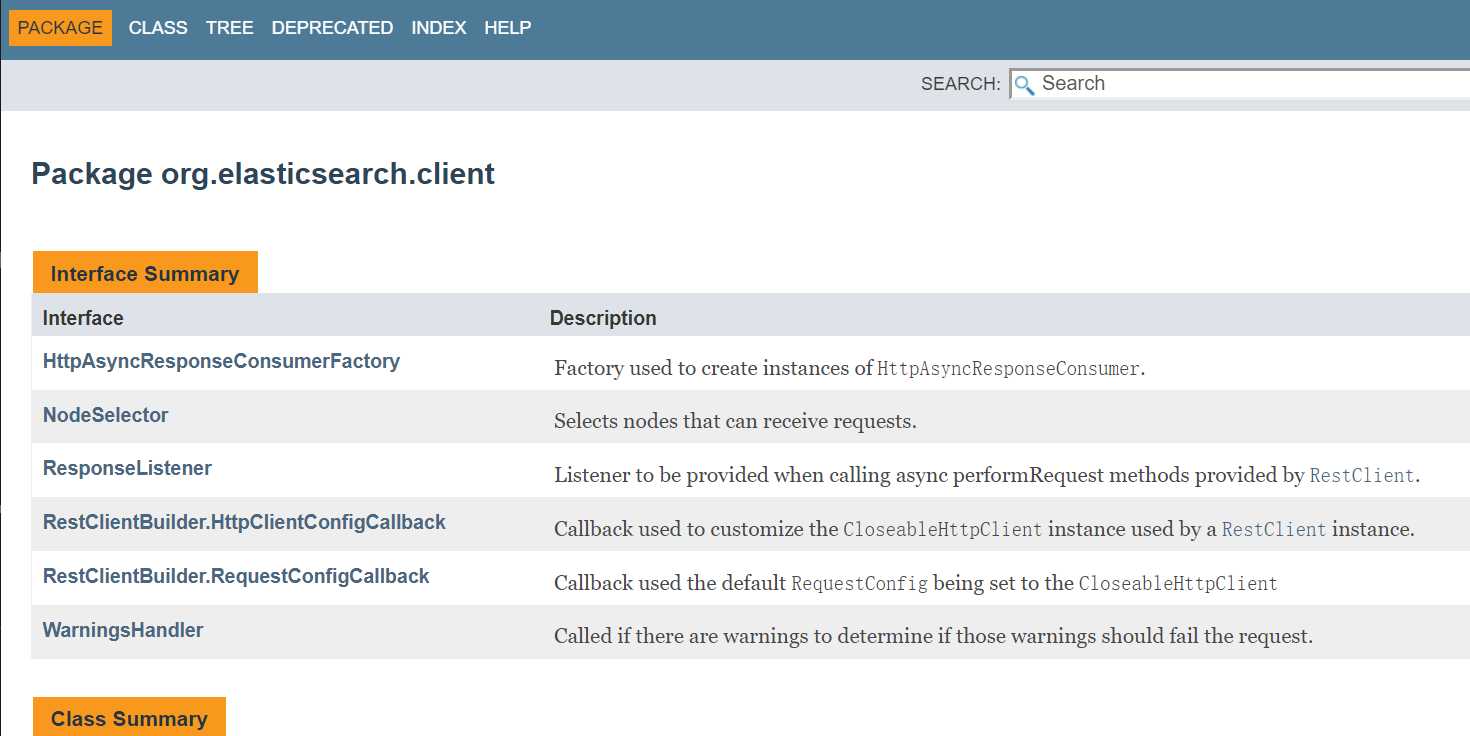This screenshot has height=736, width=1470.
Task: Open the HELP navigation link
Action: [x=508, y=28]
